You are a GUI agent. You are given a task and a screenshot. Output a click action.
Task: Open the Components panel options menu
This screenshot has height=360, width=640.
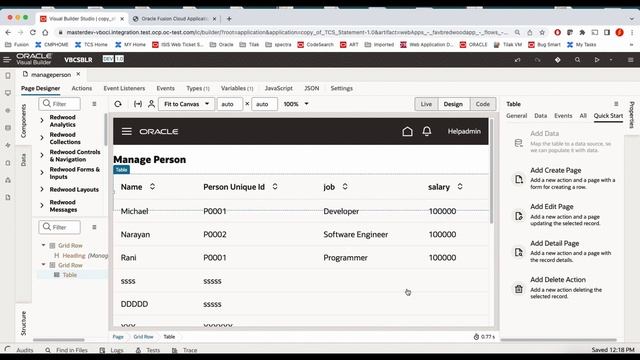pos(94,104)
